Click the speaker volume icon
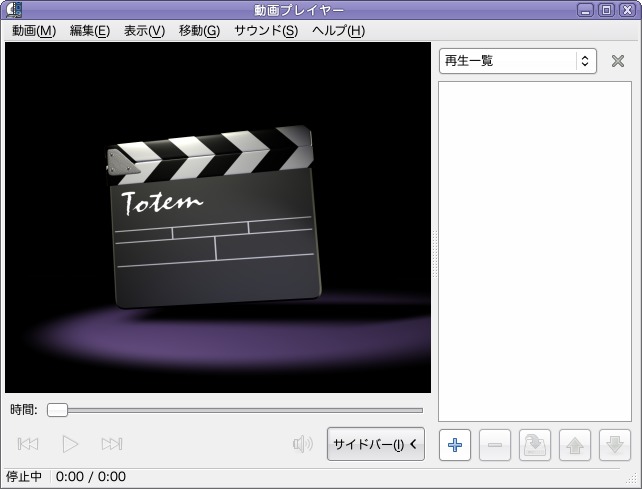The image size is (642, 489). (303, 444)
